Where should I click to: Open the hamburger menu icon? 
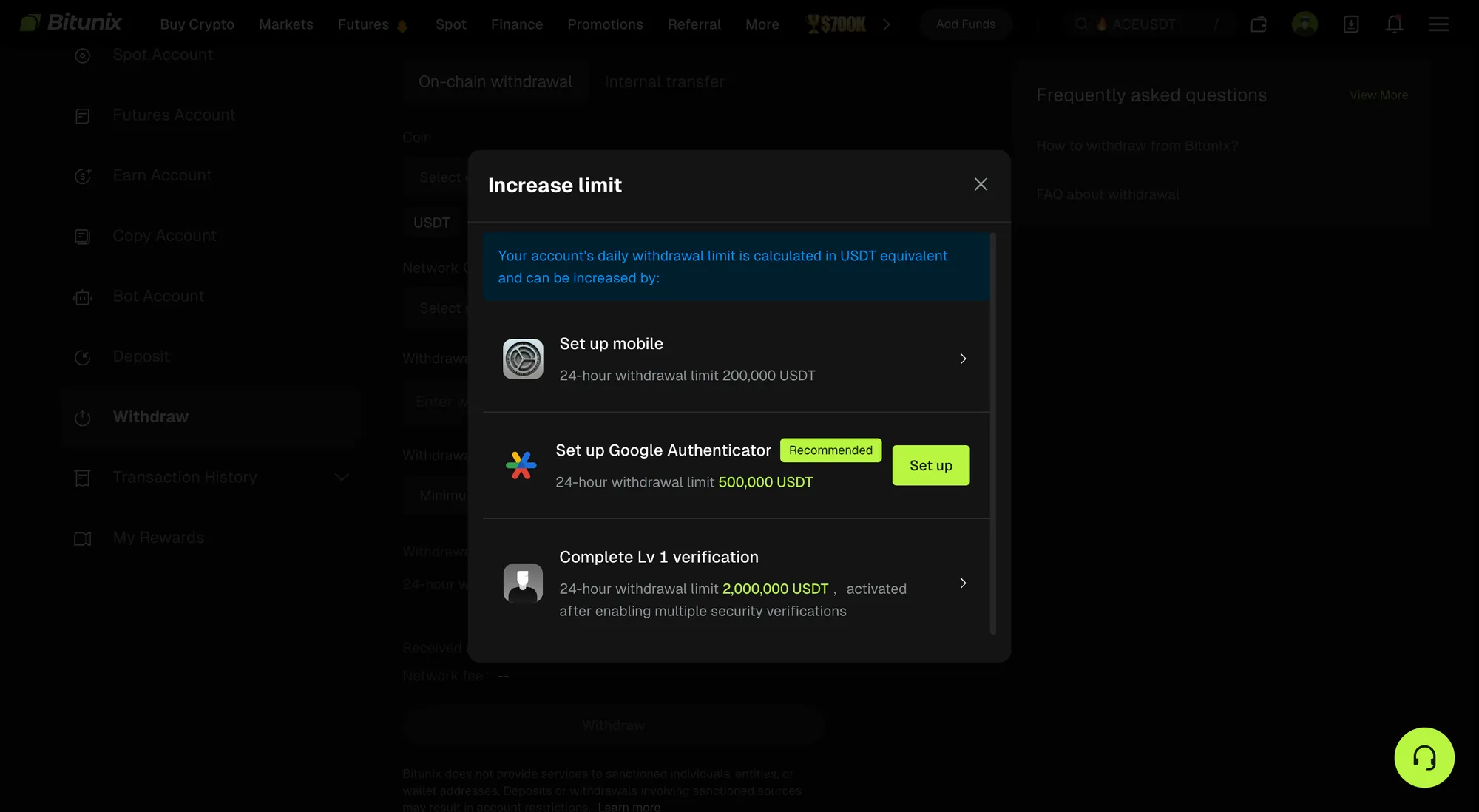pyautogui.click(x=1438, y=24)
